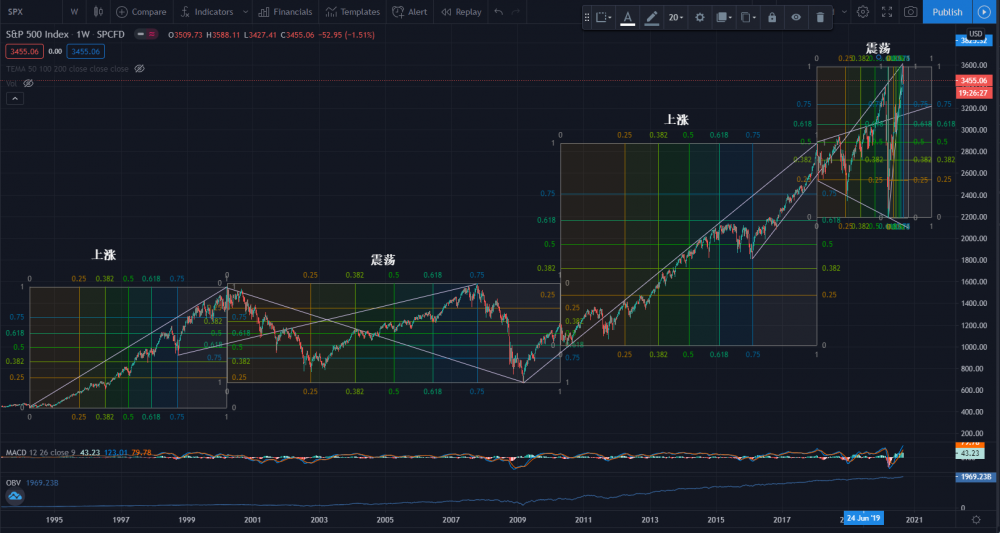1000x533 pixels.
Task: Start bar Replay mode
Action: tap(462, 12)
